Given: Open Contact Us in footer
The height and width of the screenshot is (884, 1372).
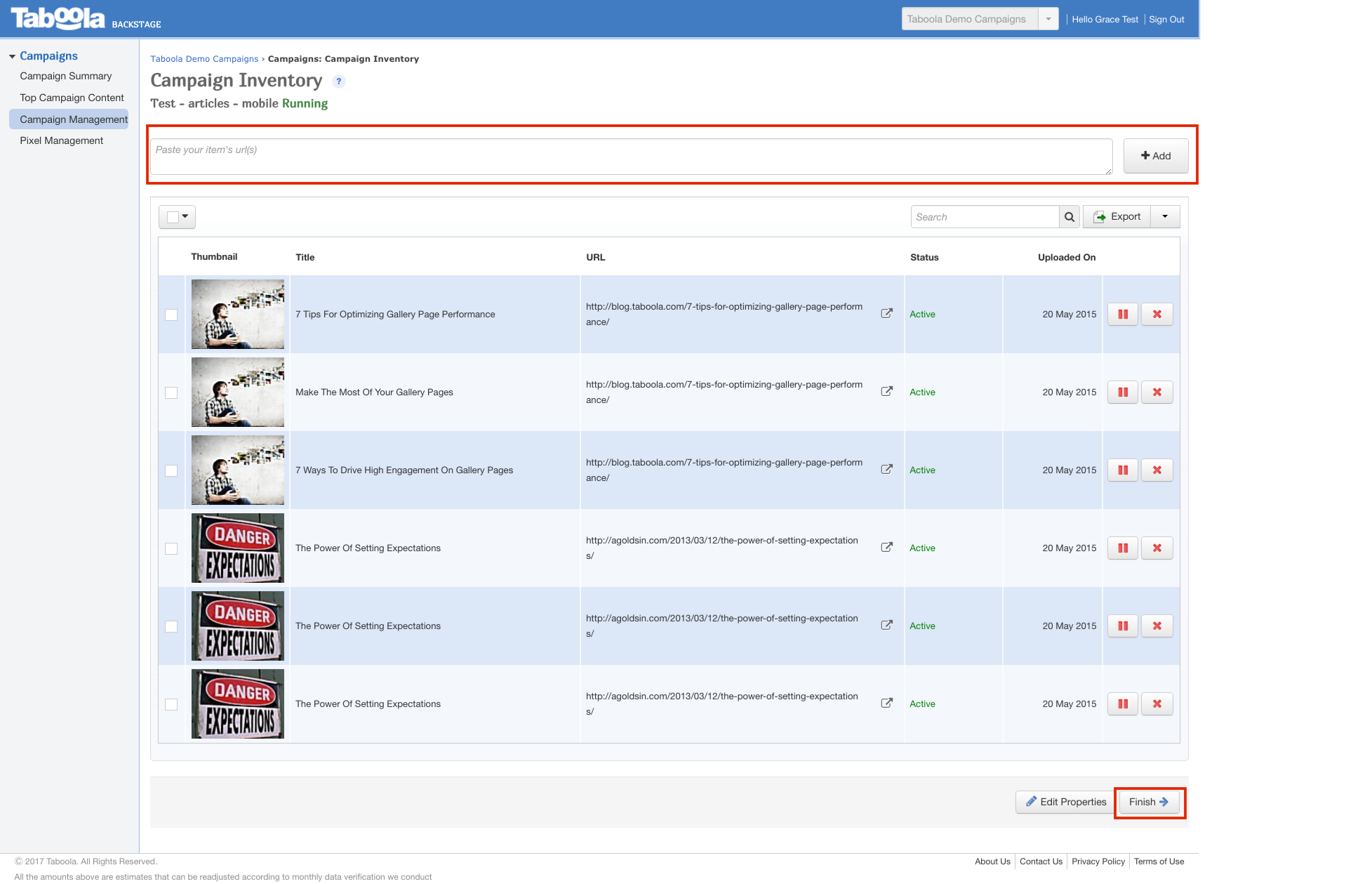Looking at the screenshot, I should [1041, 862].
